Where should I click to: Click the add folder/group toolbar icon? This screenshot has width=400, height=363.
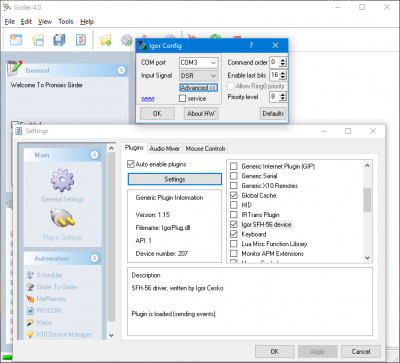[x=105, y=40]
